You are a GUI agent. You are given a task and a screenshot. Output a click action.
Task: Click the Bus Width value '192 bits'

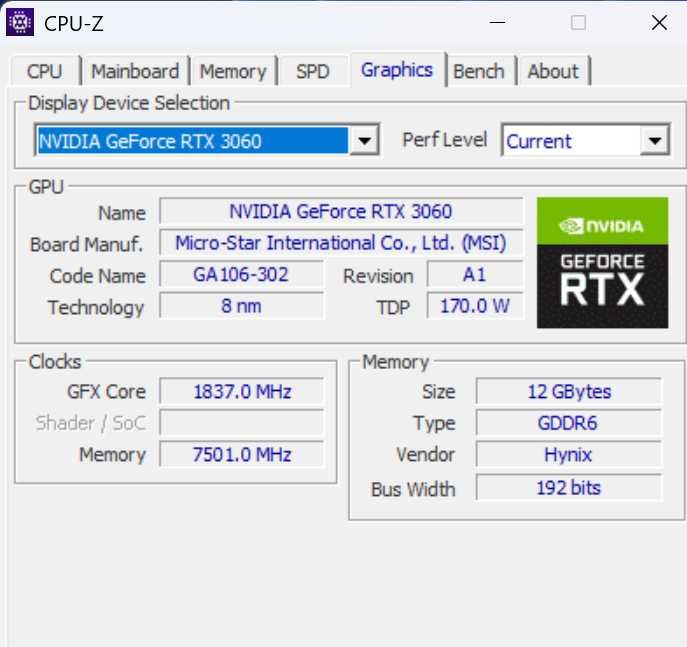tap(569, 488)
